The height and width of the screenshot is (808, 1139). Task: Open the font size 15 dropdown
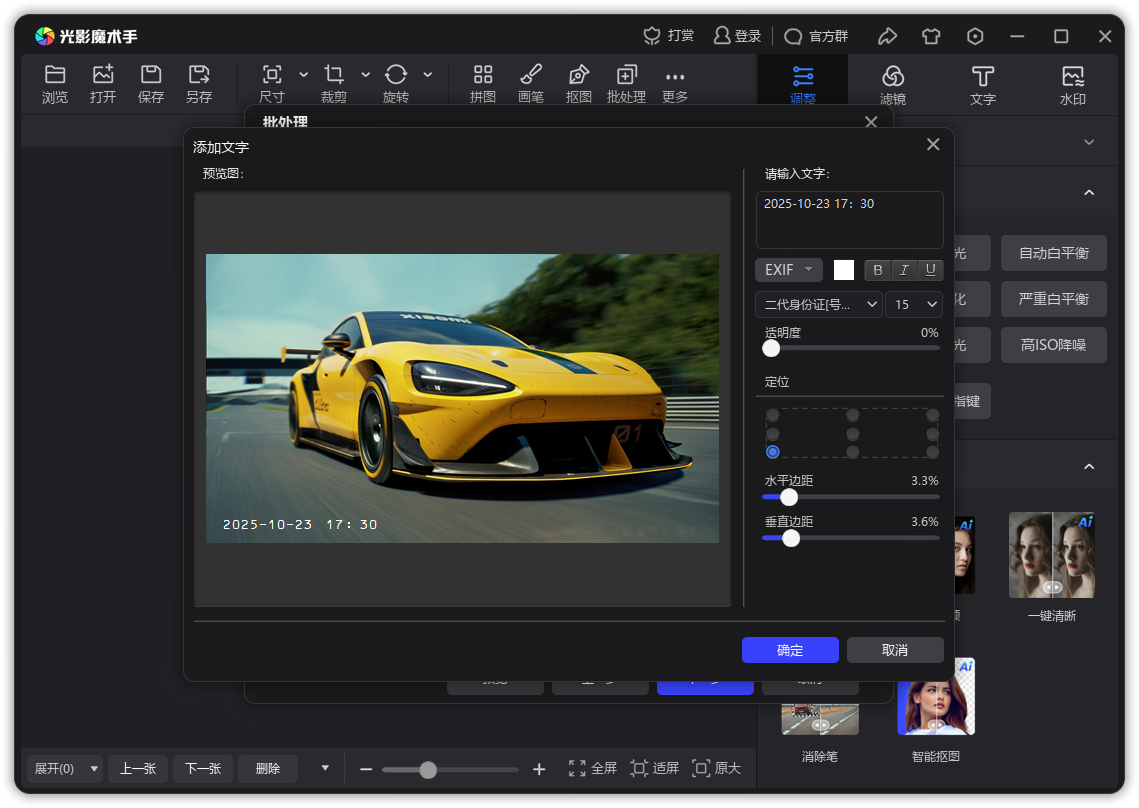(x=914, y=304)
